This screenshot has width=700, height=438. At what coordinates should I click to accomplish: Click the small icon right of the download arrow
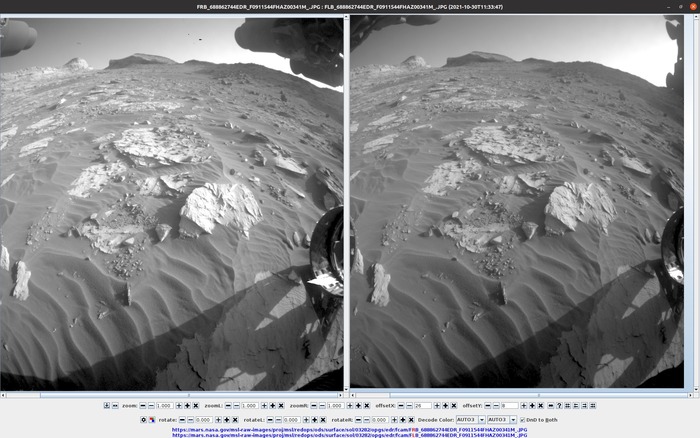[x=115, y=405]
